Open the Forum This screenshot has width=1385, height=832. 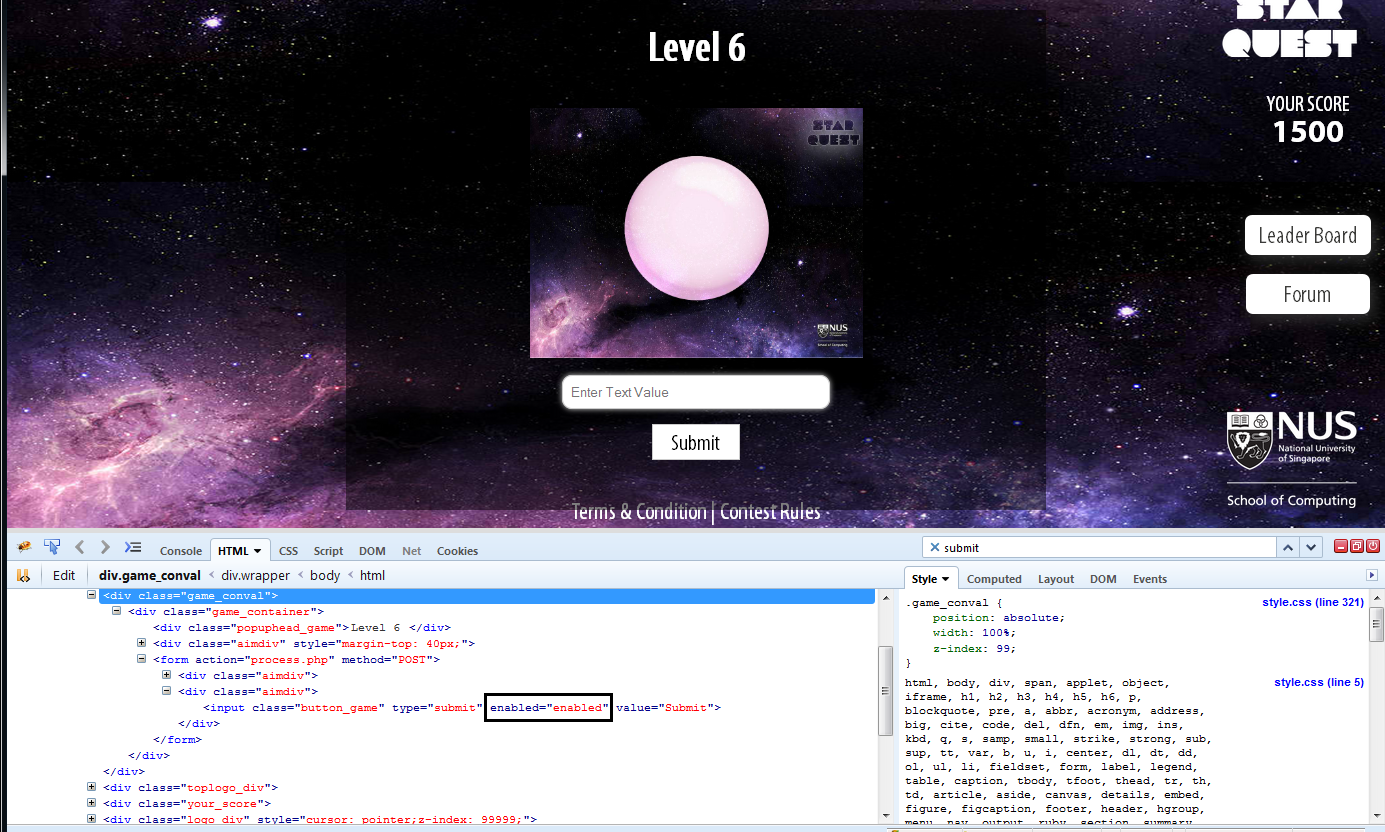click(x=1307, y=294)
